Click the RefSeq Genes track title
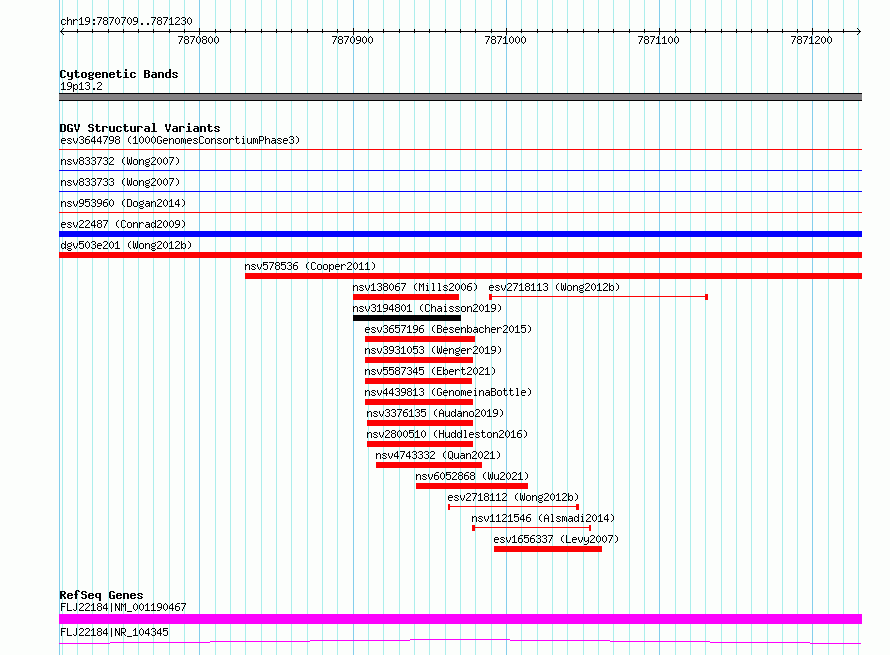Image resolution: width=890 pixels, height=655 pixels. [101, 595]
